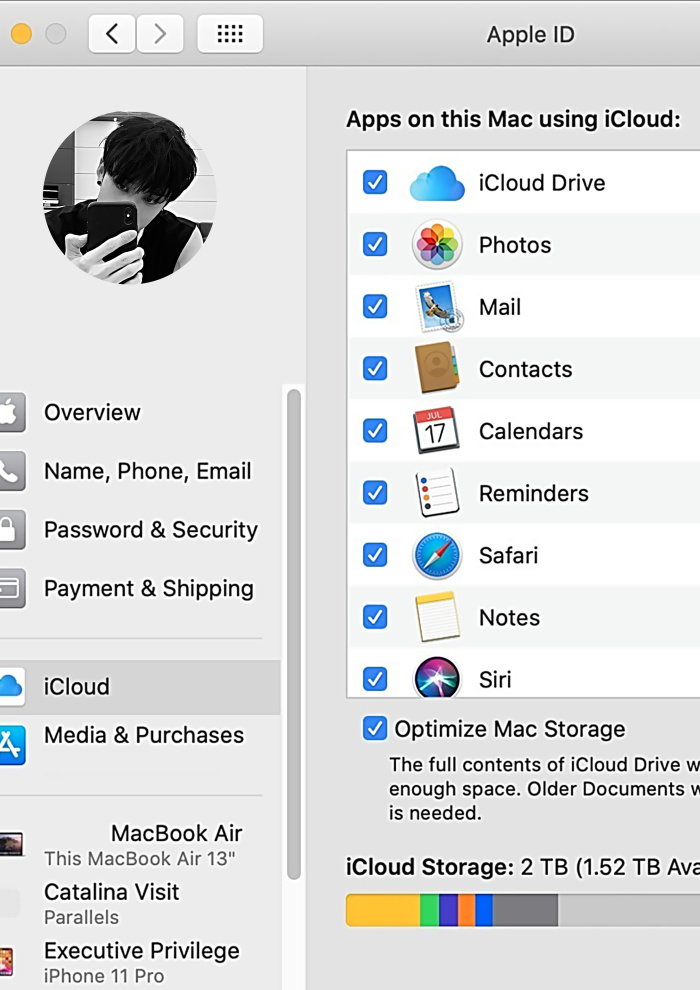Select the Catalina Visit device entry

click(x=139, y=904)
